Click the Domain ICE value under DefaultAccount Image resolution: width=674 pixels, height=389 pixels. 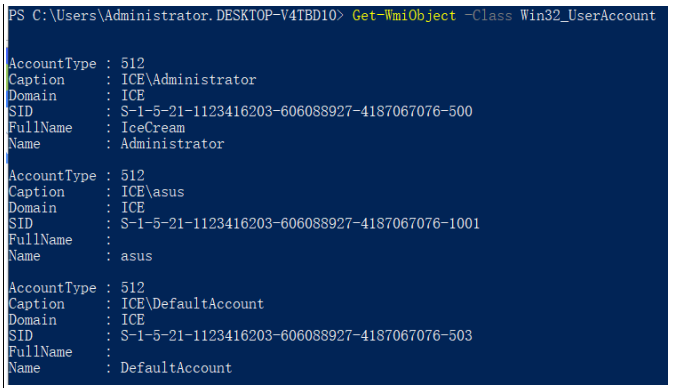pos(132,320)
